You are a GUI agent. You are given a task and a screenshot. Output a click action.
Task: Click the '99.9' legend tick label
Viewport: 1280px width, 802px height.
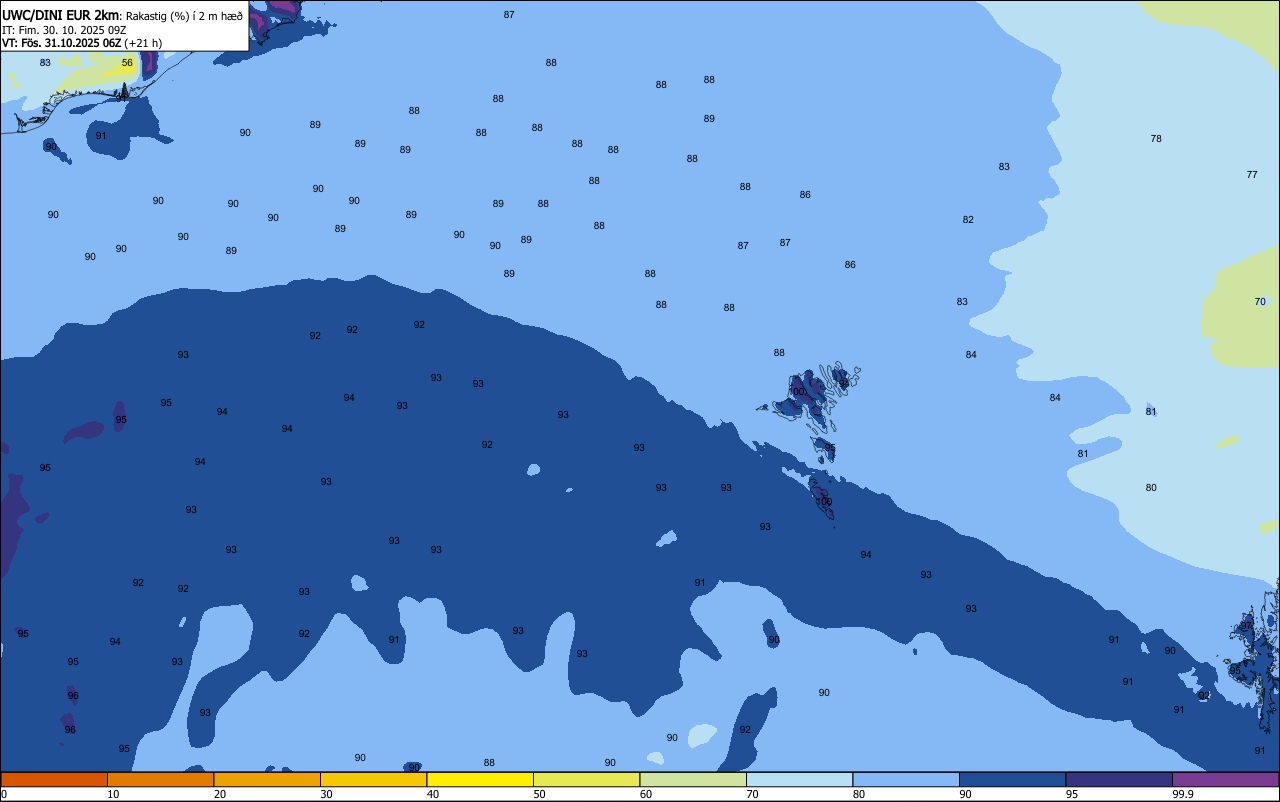click(1183, 794)
